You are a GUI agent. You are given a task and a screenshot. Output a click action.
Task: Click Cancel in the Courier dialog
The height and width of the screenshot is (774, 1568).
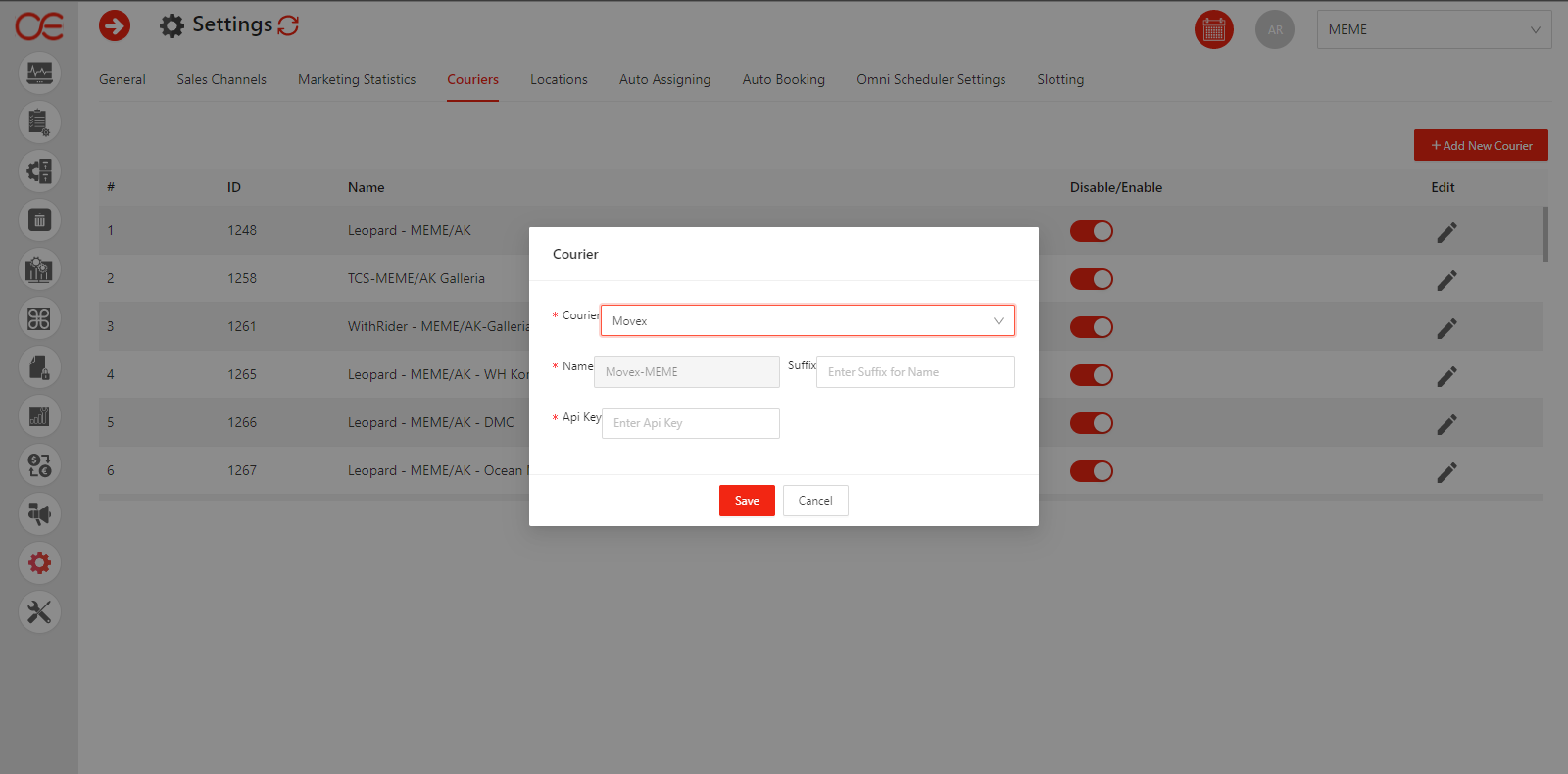[814, 501]
